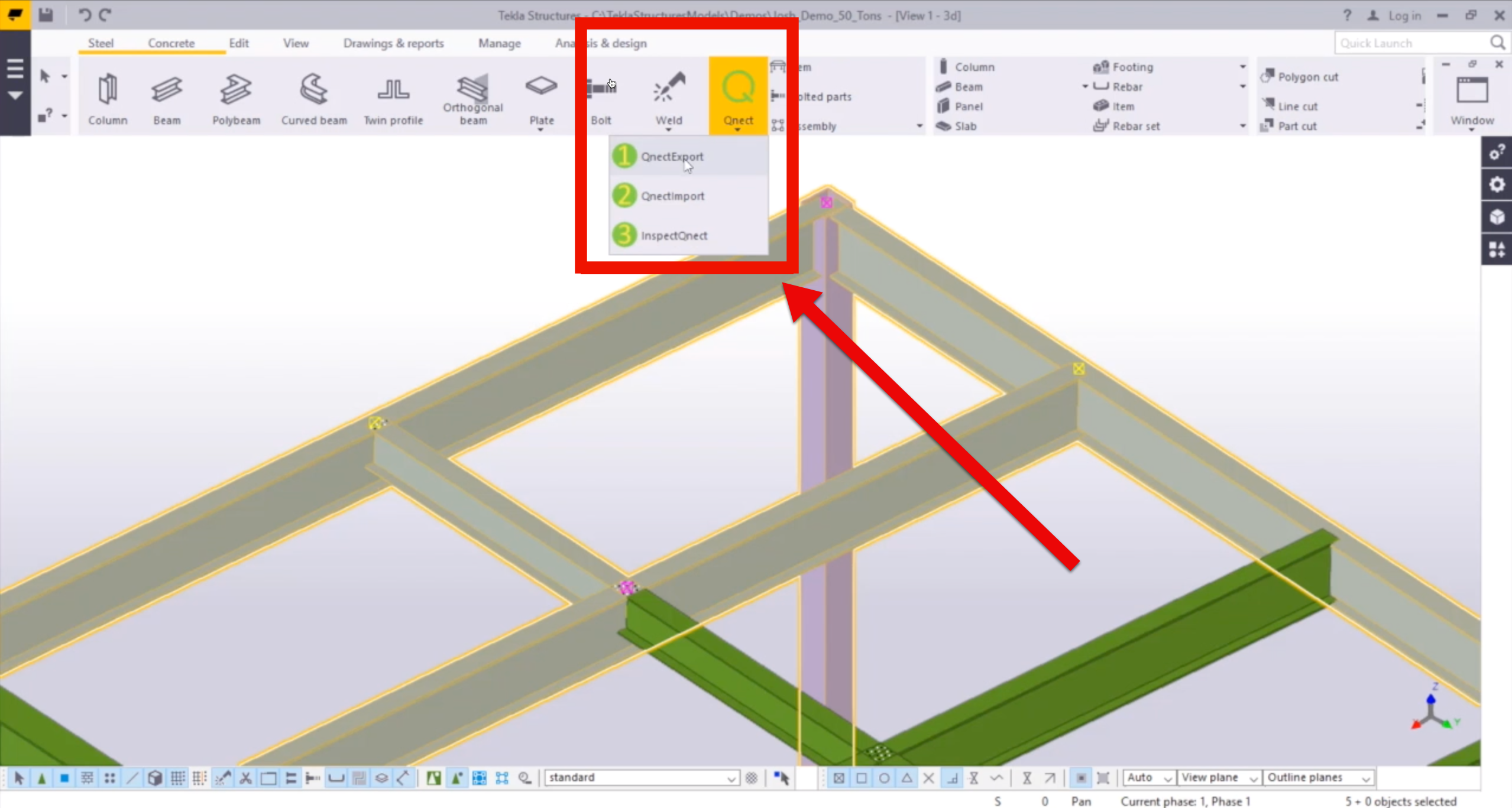Viewport: 1512px width, 808px height.
Task: Open the View plane dropdown
Action: (1219, 777)
